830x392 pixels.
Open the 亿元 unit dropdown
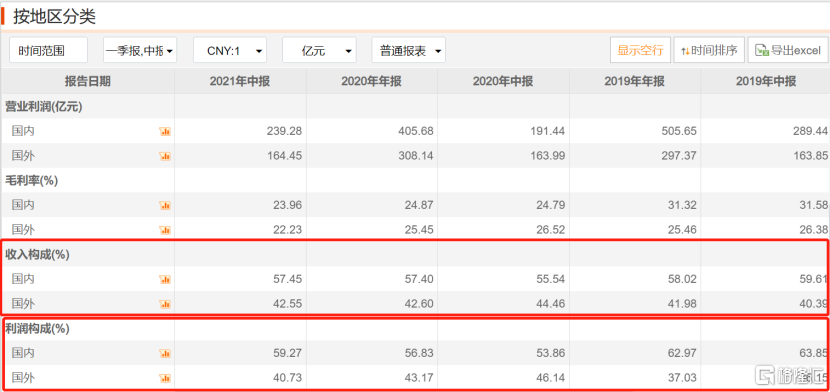pos(319,50)
